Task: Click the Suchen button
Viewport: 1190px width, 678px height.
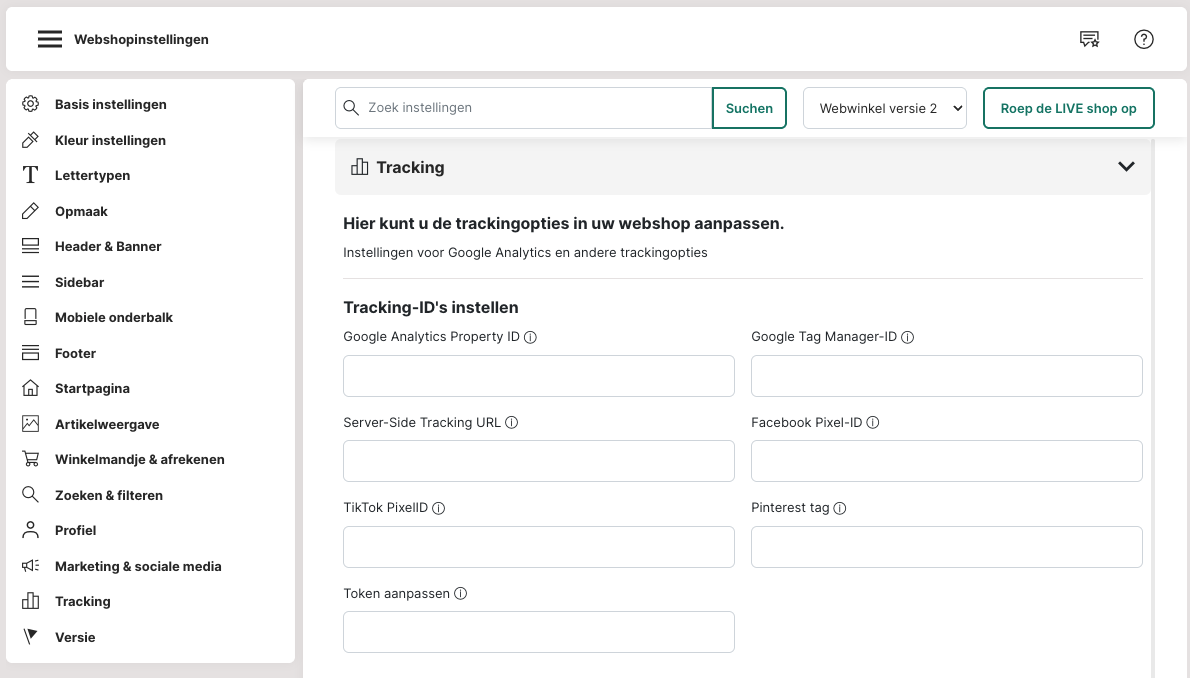Action: (749, 108)
